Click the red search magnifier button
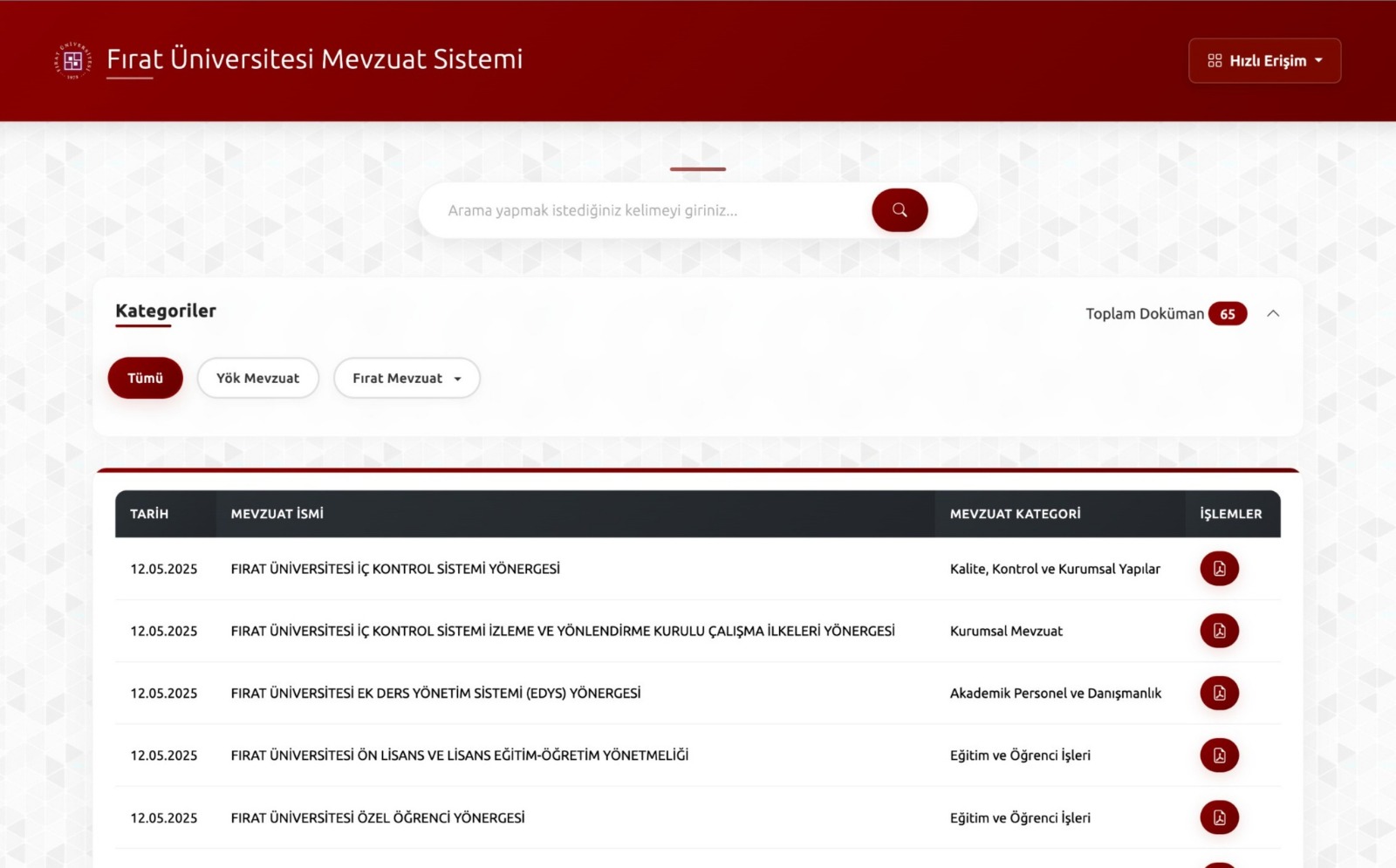Image resolution: width=1396 pixels, height=868 pixels. point(900,210)
